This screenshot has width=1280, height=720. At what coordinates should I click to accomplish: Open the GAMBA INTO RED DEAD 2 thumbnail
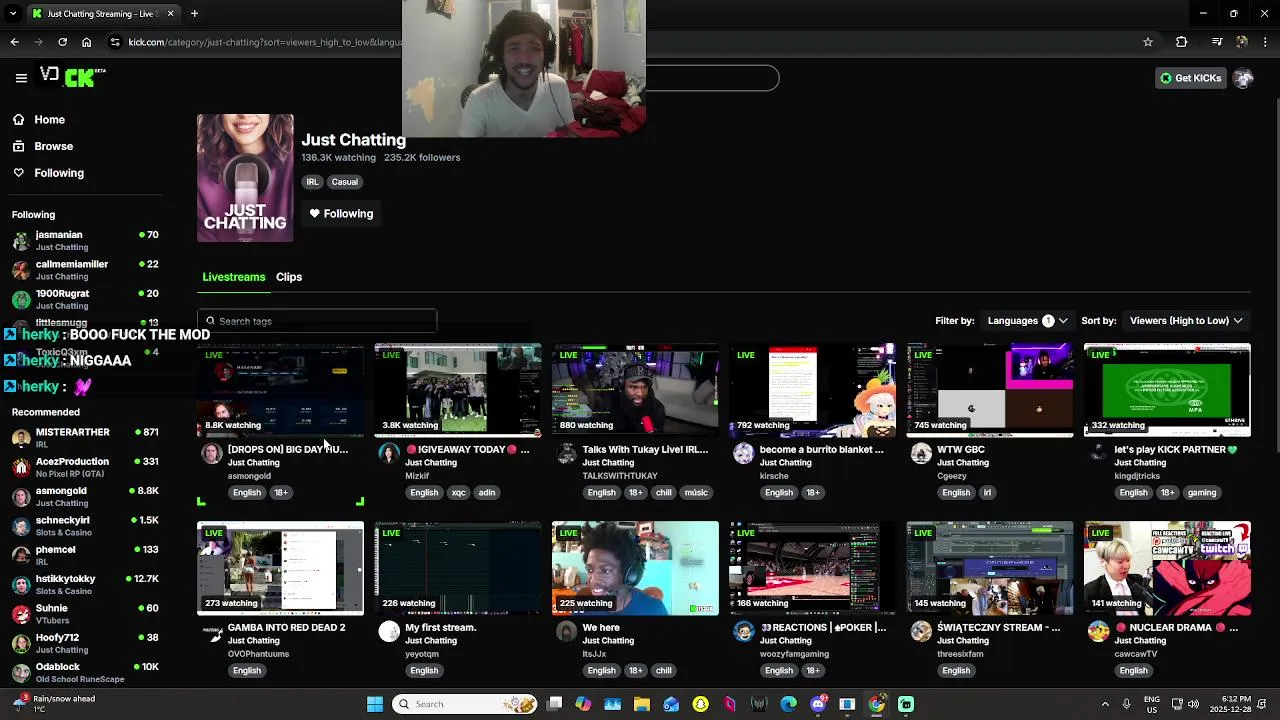(x=280, y=568)
